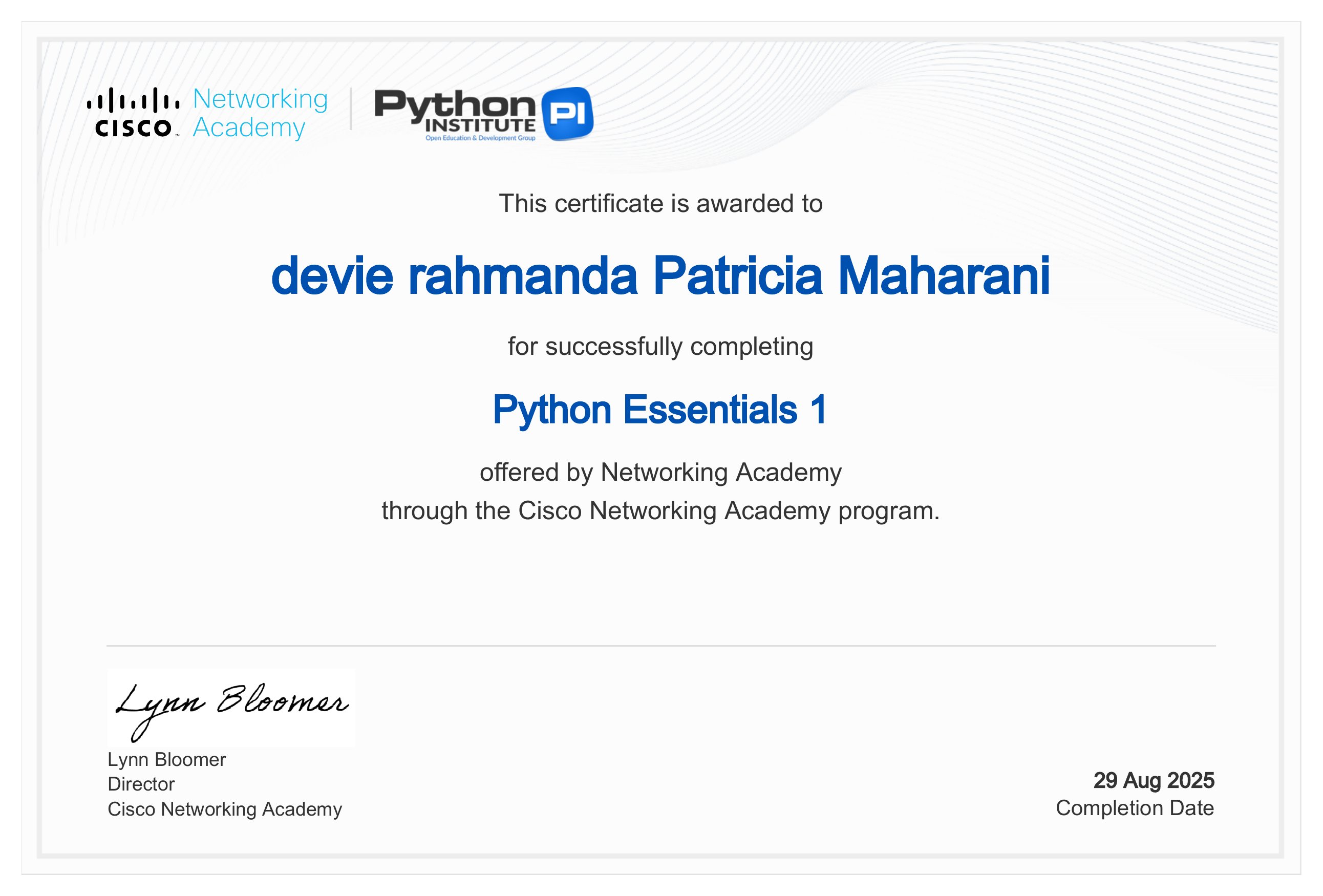The height and width of the screenshot is (896, 1323).
Task: Click the Python Institute wordmark
Action: click(x=455, y=112)
